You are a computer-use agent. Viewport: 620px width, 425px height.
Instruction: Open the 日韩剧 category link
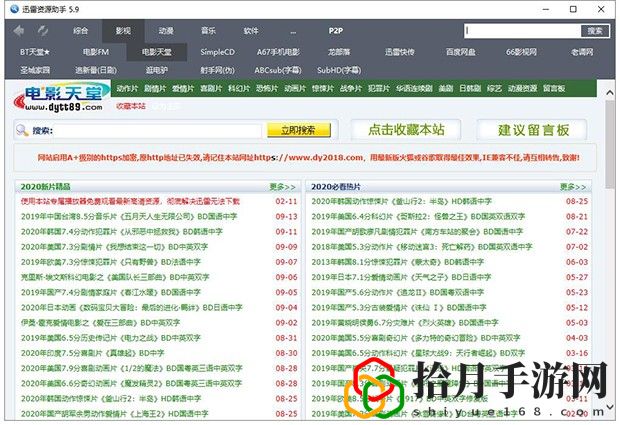click(470, 89)
